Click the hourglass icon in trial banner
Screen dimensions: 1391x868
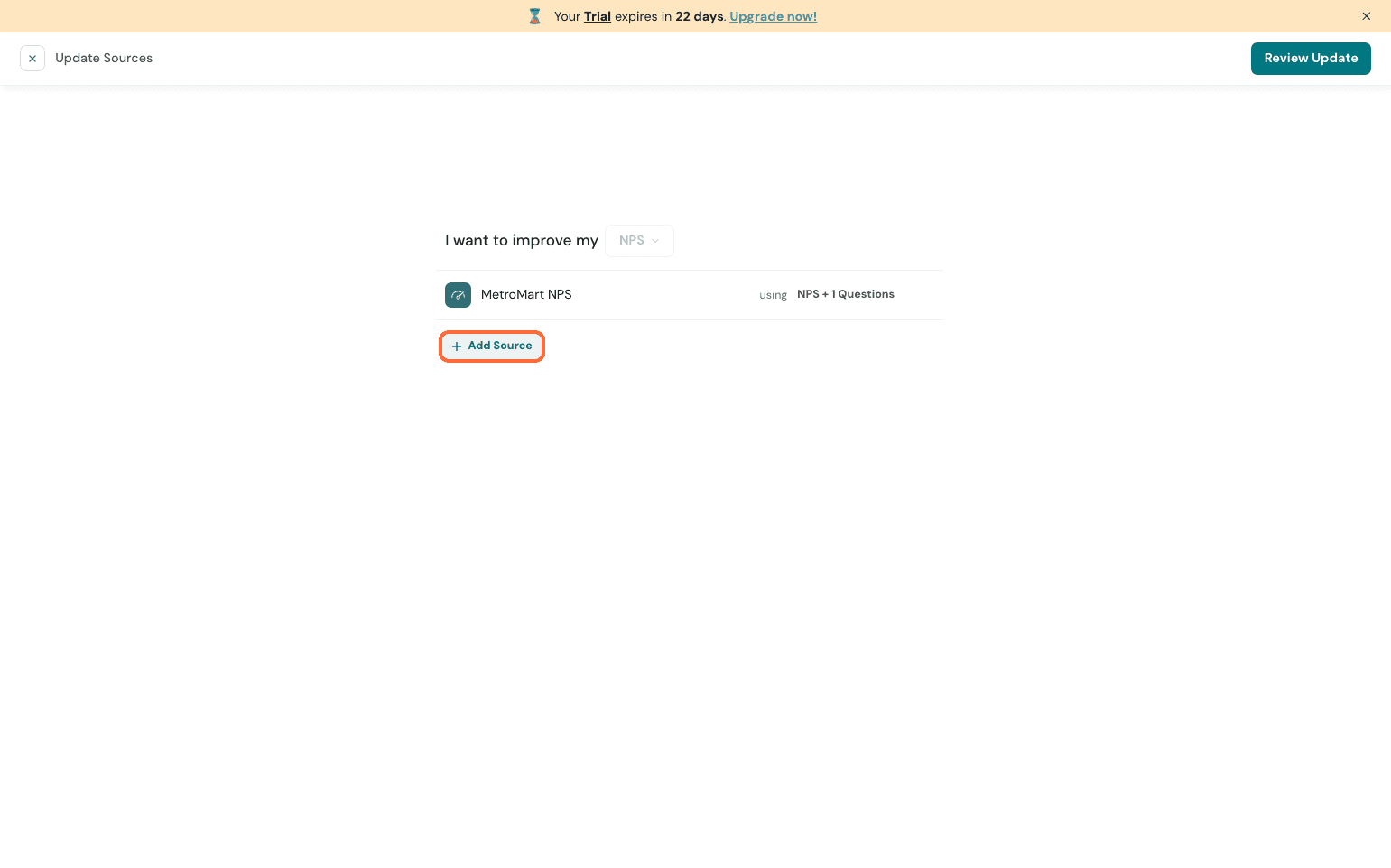pyautogui.click(x=534, y=16)
